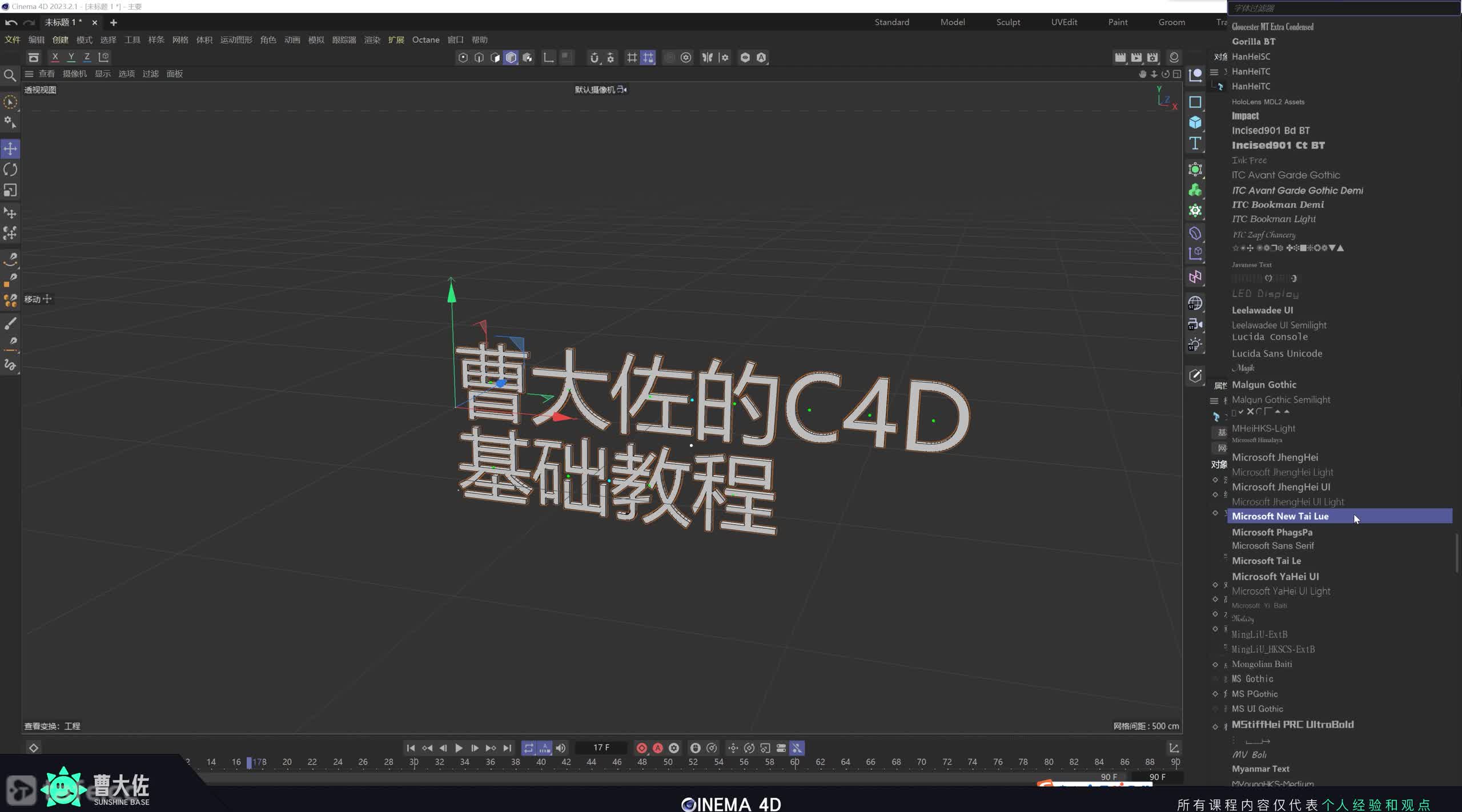
Task: Toggle timeline loop playback mode
Action: pyautogui.click(x=528, y=748)
